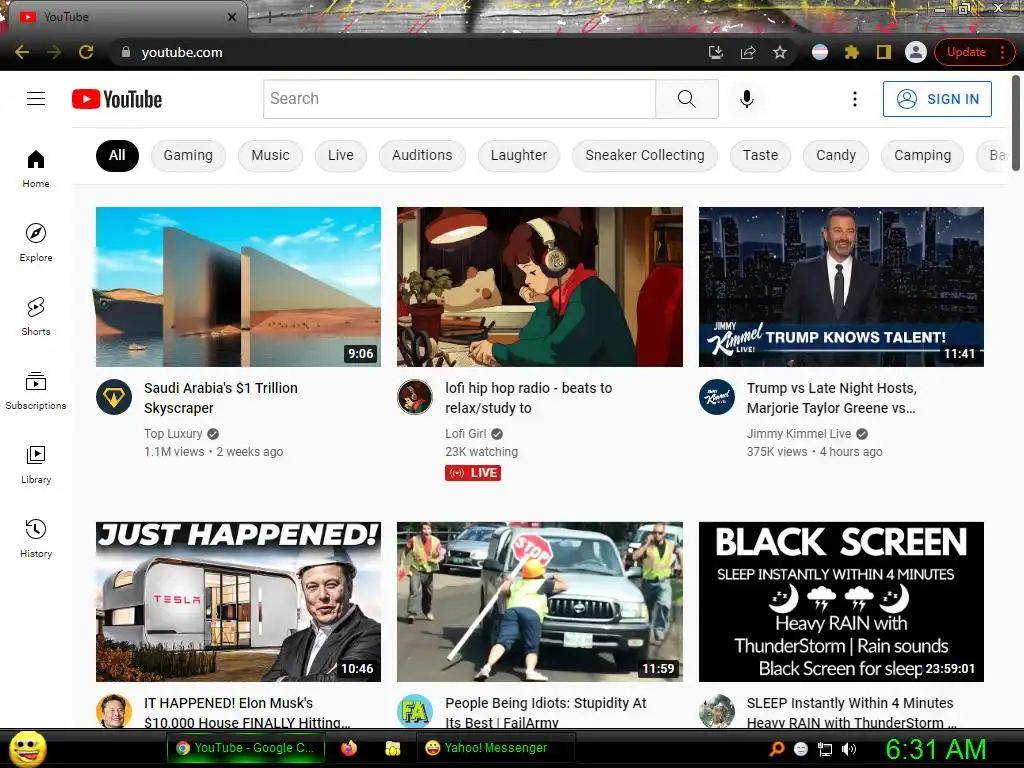Select the Auditions filter chip

[422, 155]
